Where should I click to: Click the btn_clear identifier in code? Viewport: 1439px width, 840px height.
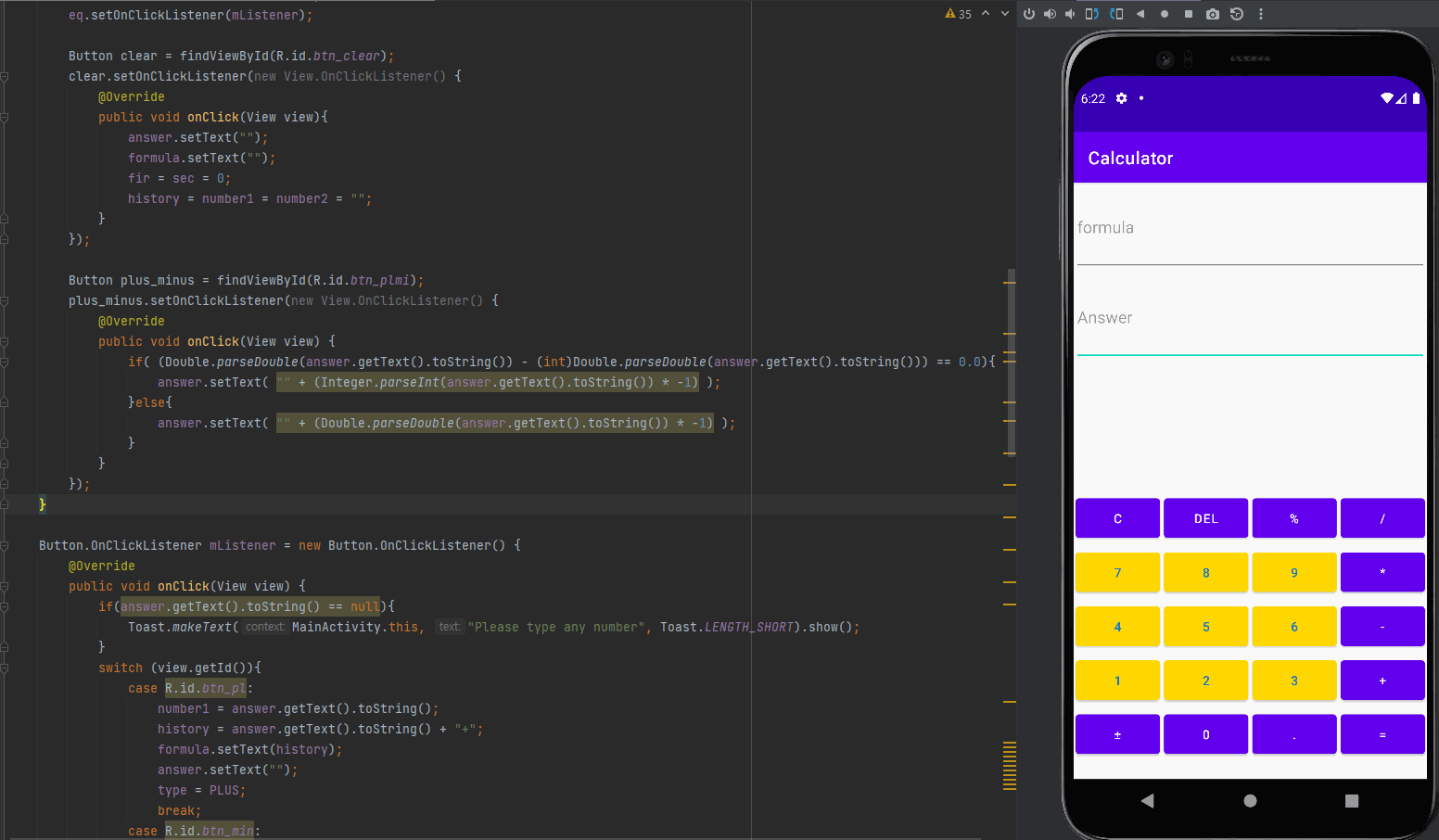(346, 57)
